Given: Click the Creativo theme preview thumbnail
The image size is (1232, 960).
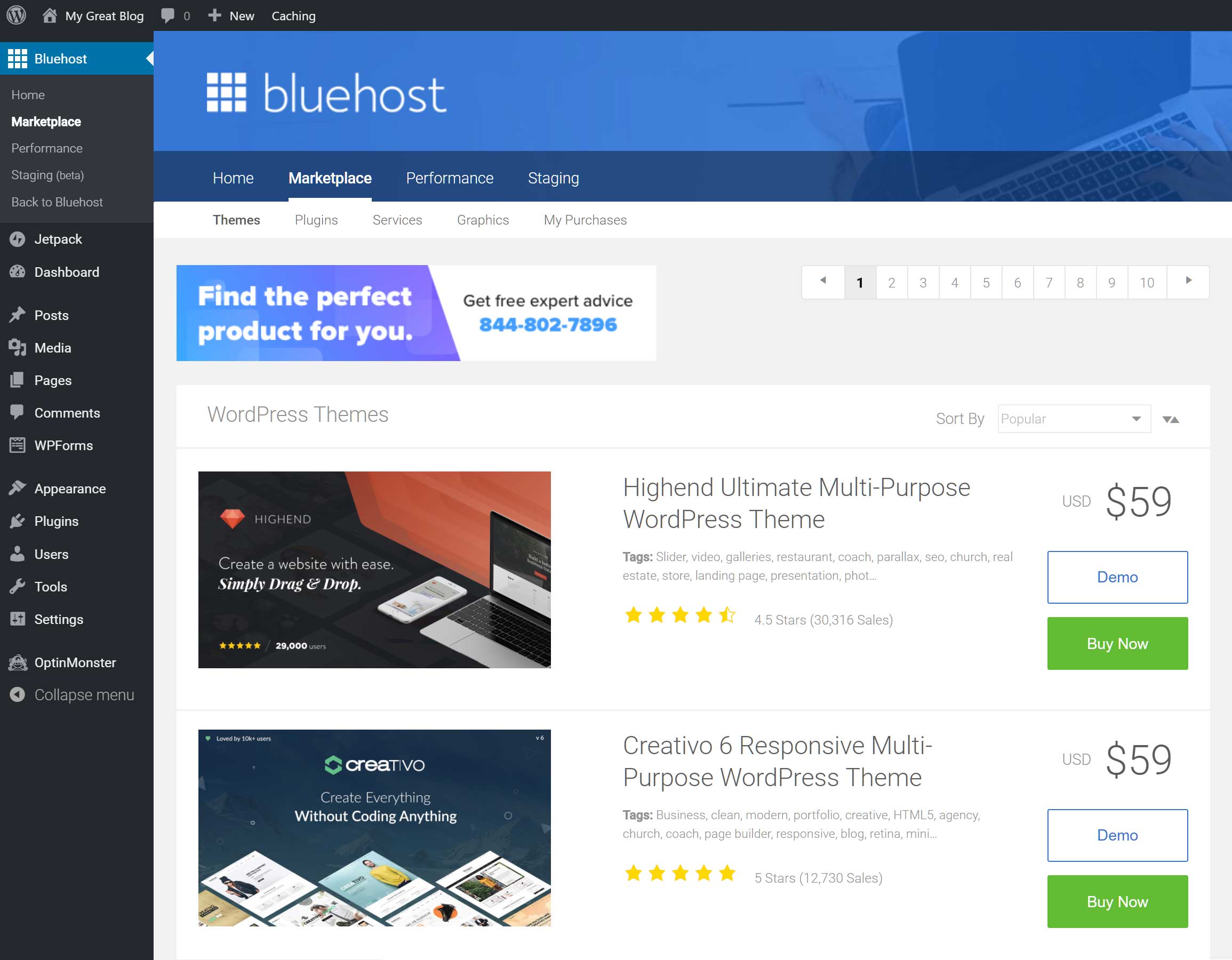Looking at the screenshot, I should (x=374, y=828).
